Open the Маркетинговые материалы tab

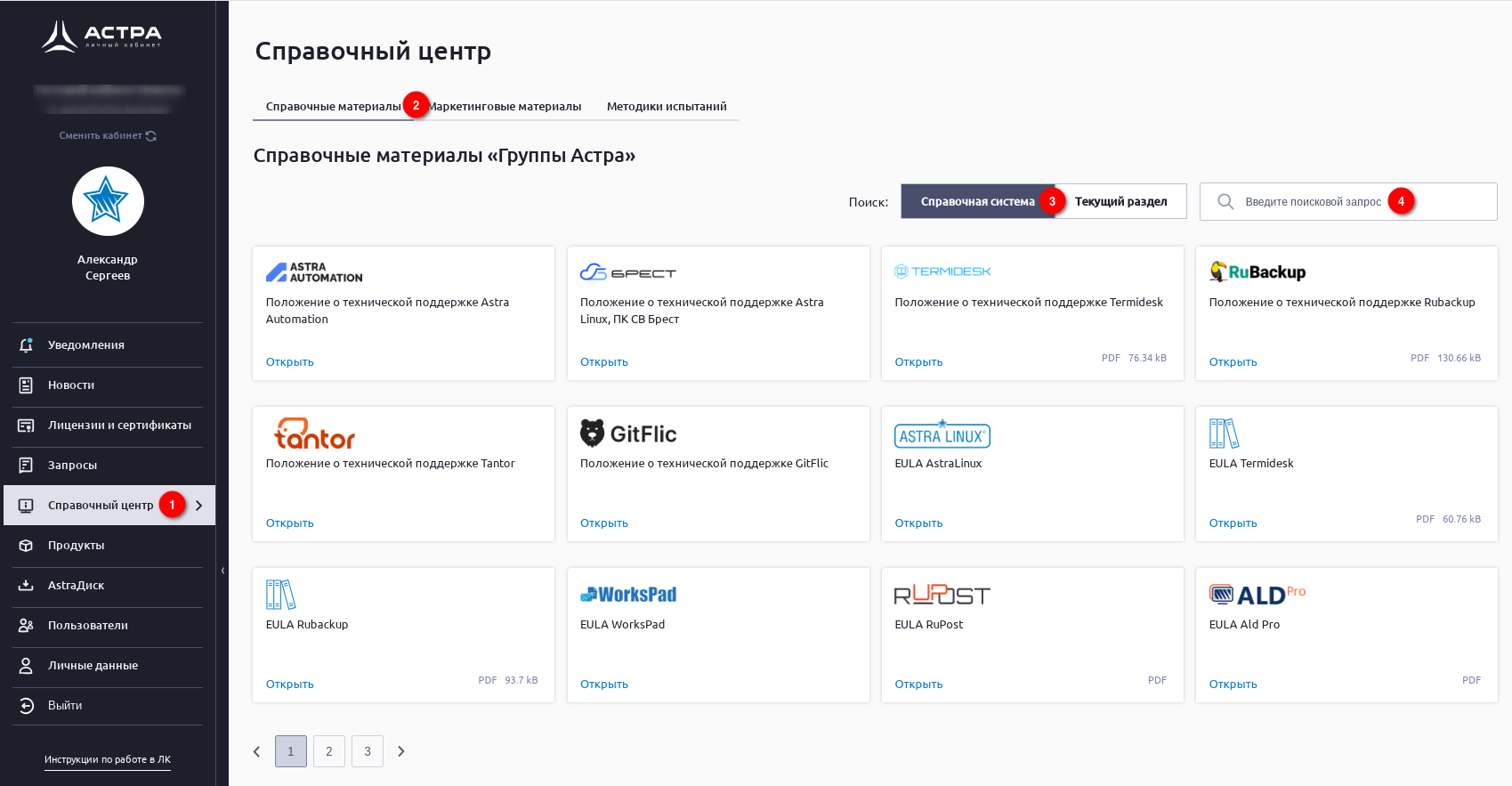[505, 107]
